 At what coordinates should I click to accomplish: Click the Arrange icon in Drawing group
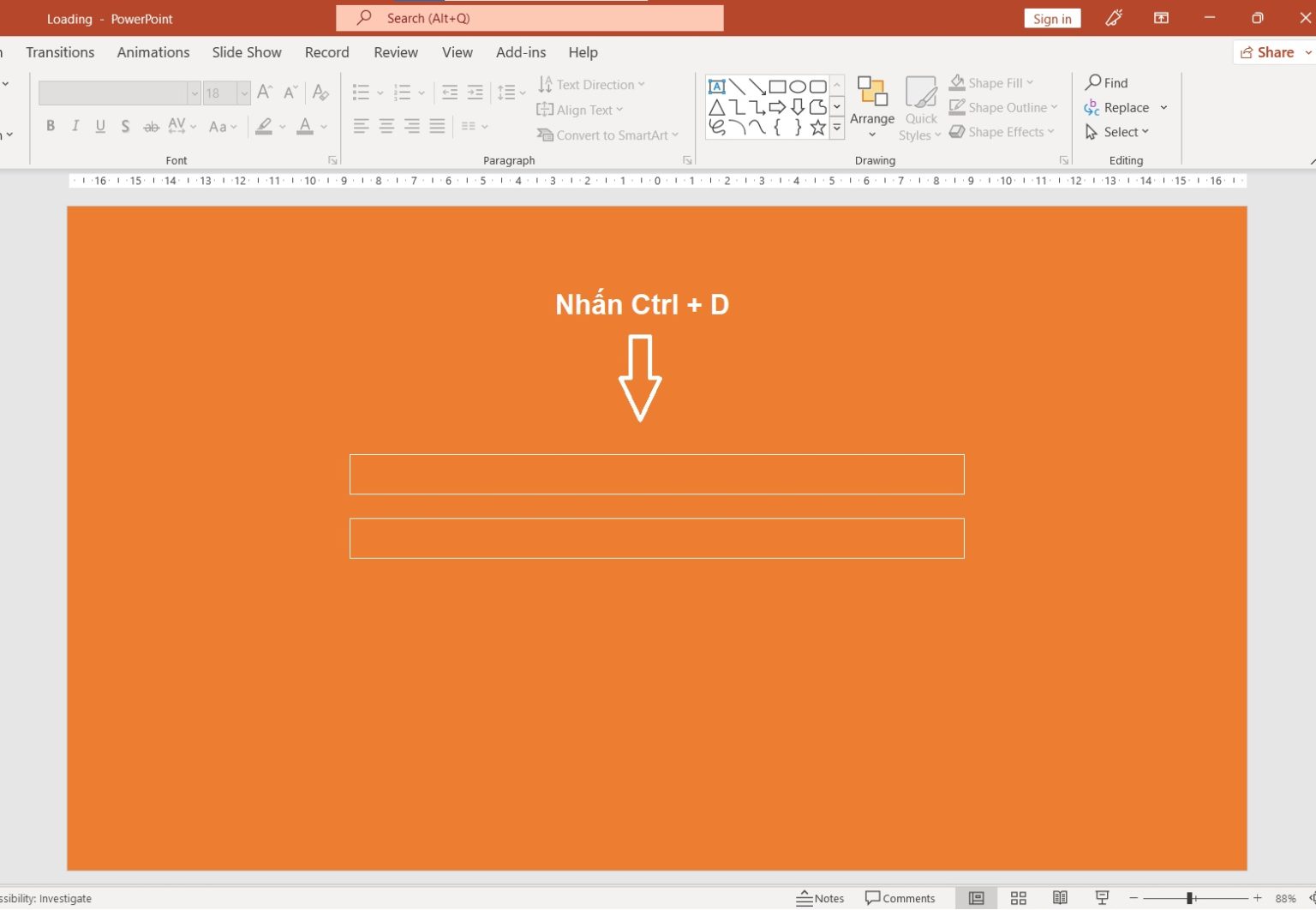(871, 93)
